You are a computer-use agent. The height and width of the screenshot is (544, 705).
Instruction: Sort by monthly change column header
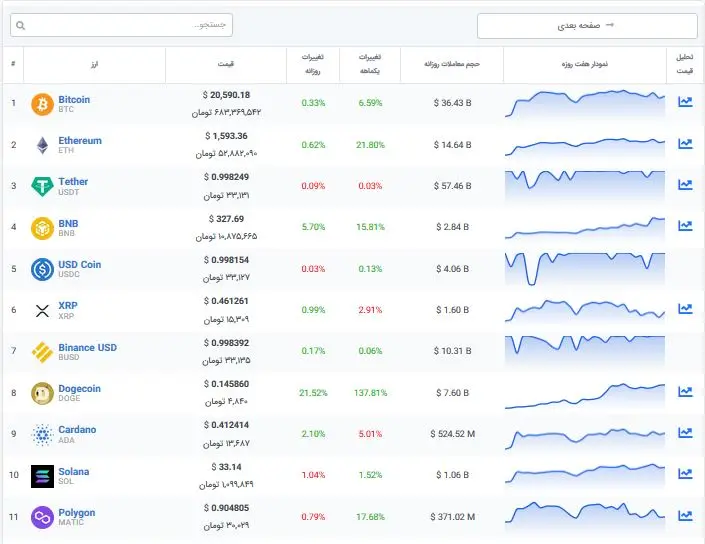tap(369, 63)
